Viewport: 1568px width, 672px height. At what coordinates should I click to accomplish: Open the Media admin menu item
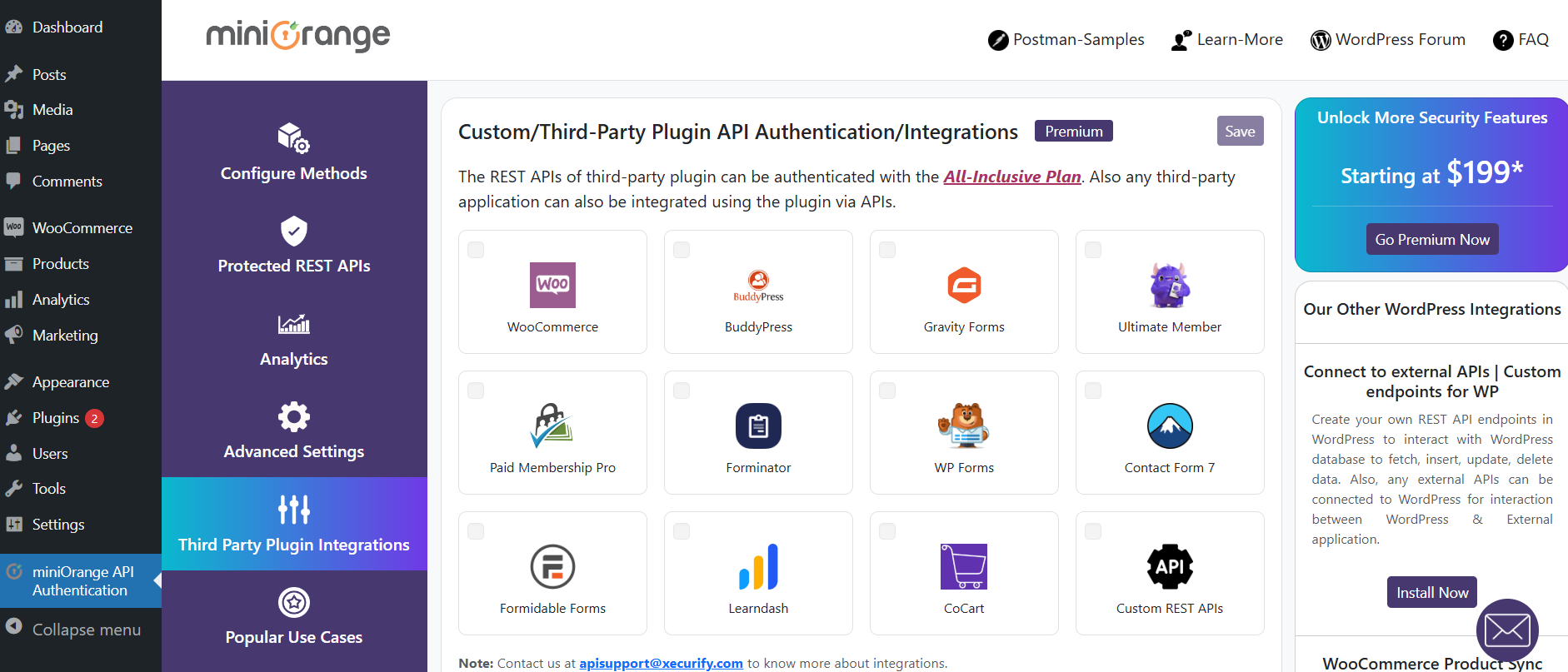click(81, 109)
